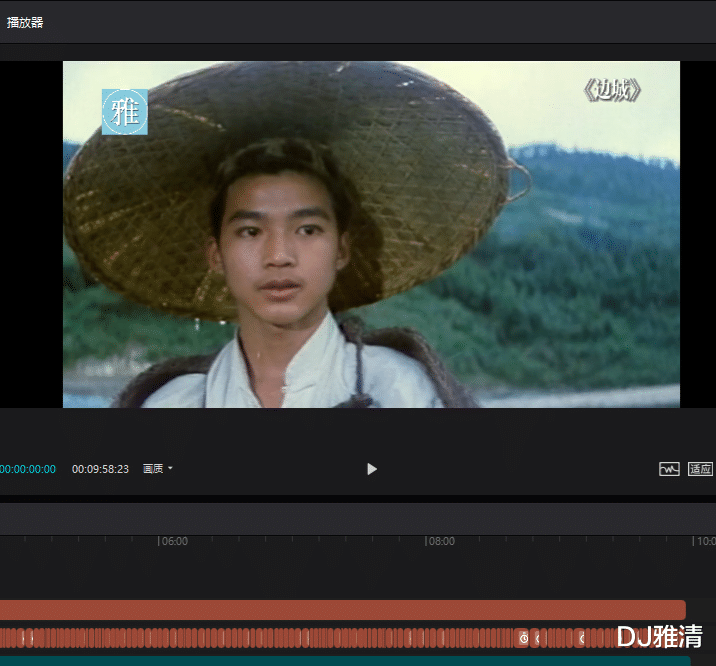Screen dimensions: 716x666
Task: Click total duration 00:09:58:23
Action: click(x=100, y=469)
